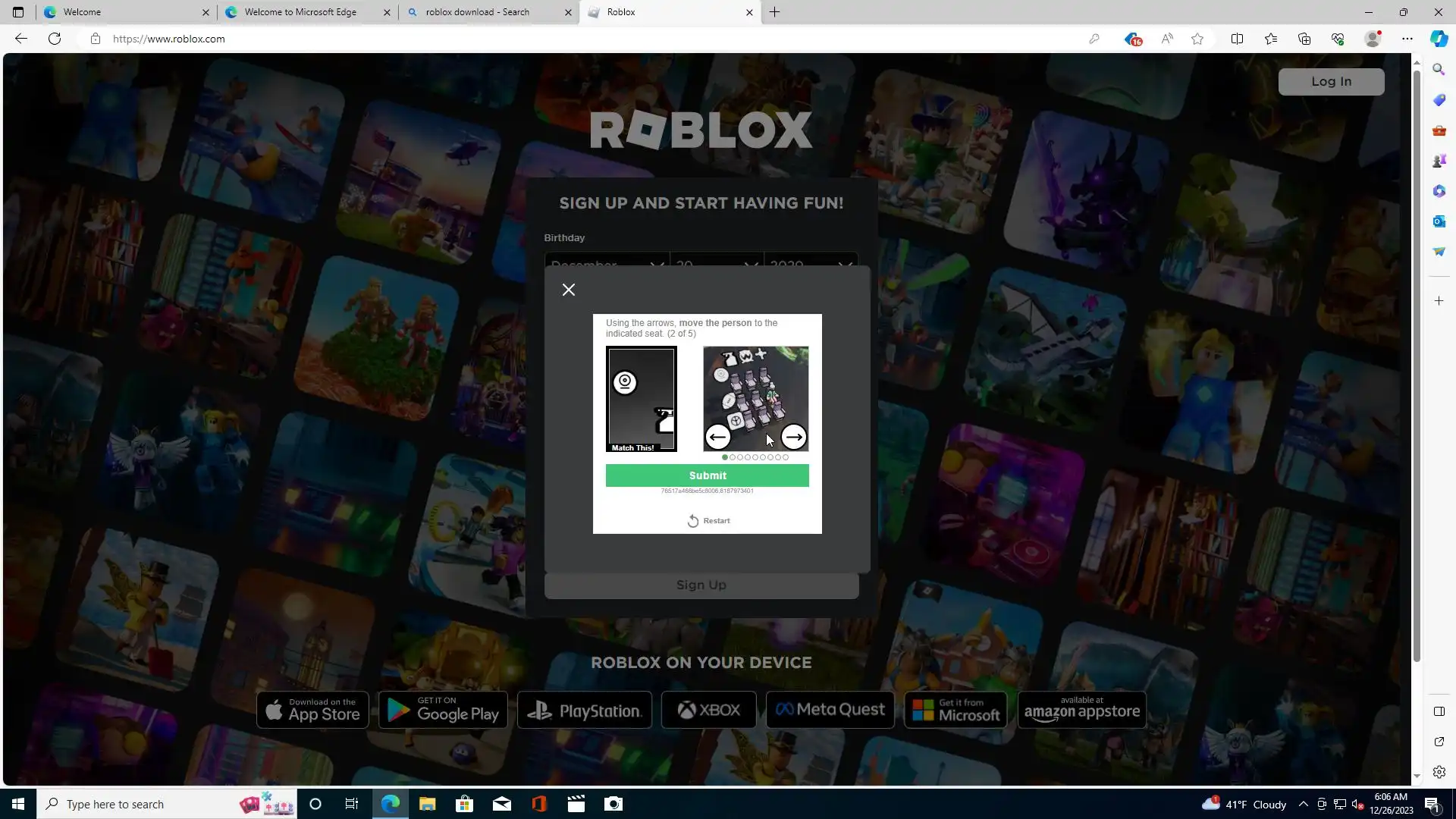1456x819 pixels.
Task: Open the Xbox download badge
Action: [708, 710]
